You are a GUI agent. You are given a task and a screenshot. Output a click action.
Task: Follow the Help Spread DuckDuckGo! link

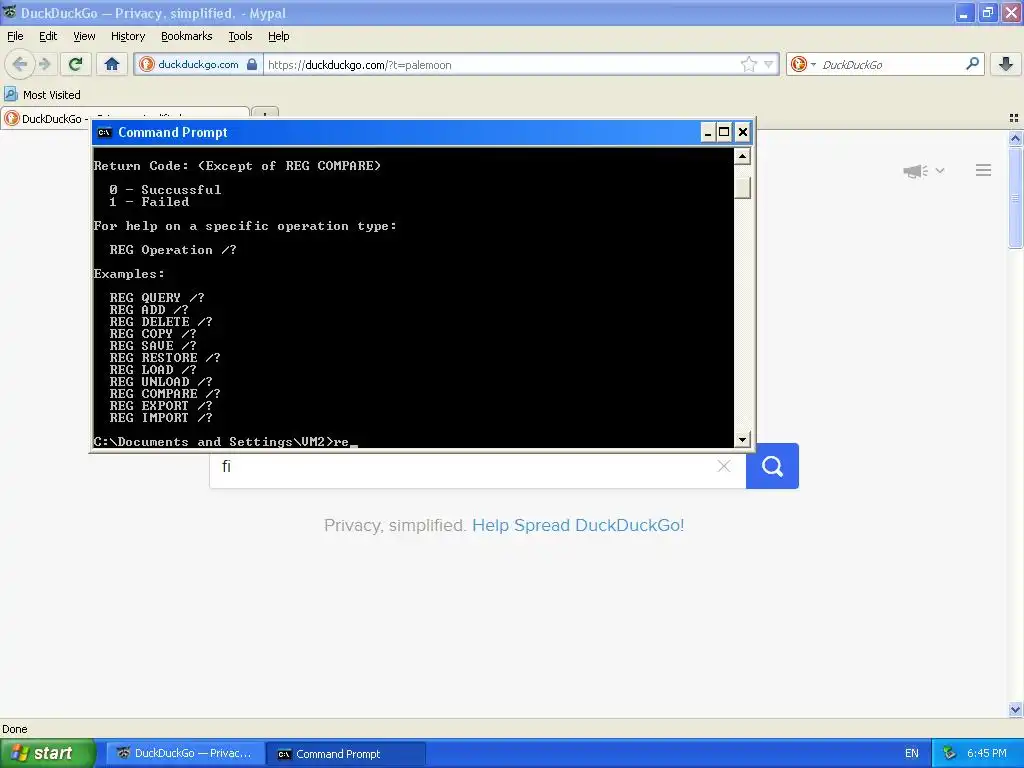click(x=578, y=525)
